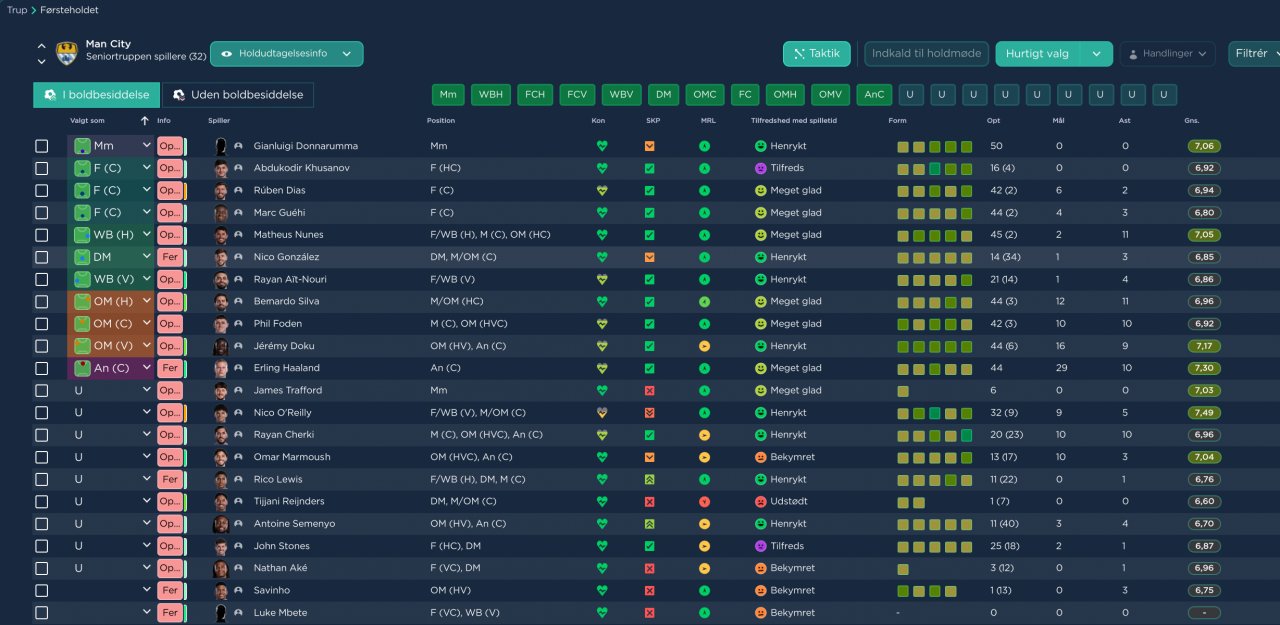Click Omar Marmoush's worried playing-time face icon
Screen dimensions: 1280x625
click(760, 457)
